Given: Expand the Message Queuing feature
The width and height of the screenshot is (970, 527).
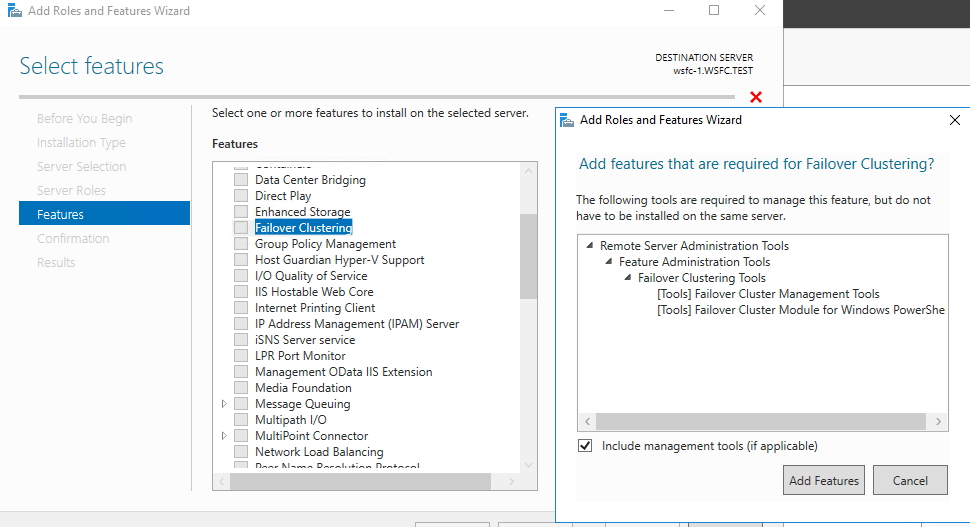Looking at the screenshot, I should point(225,404).
